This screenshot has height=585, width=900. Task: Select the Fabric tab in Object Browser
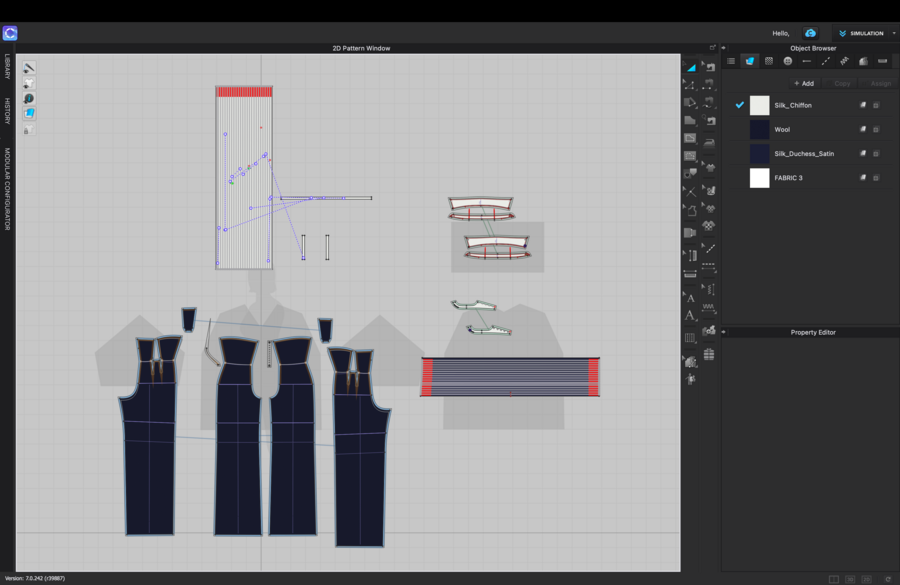[x=750, y=61]
